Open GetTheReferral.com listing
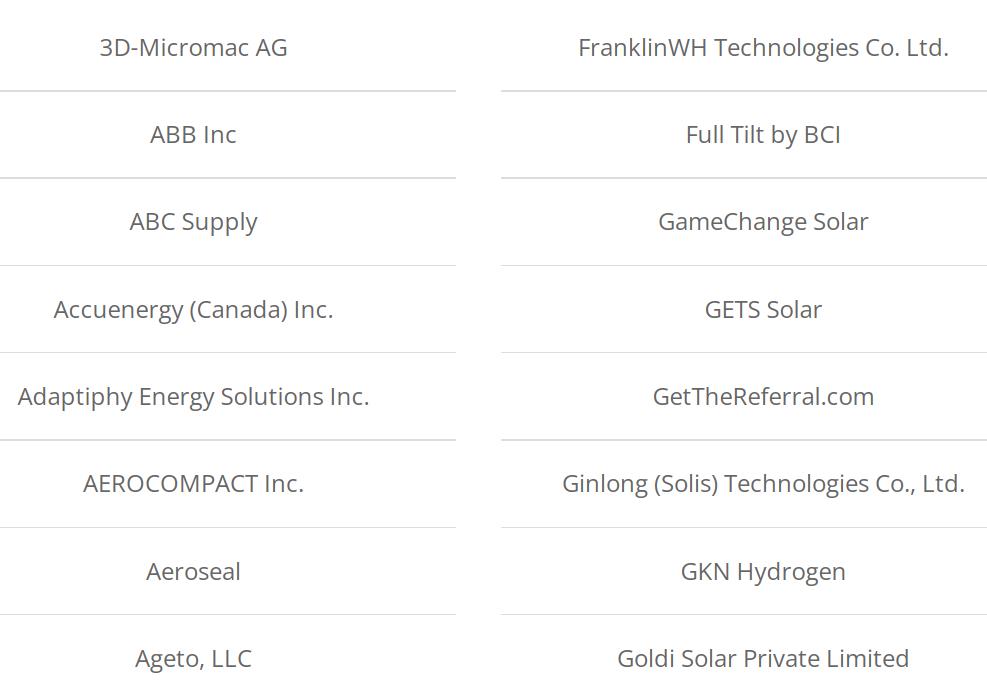This screenshot has width=987, height=695. click(x=763, y=397)
